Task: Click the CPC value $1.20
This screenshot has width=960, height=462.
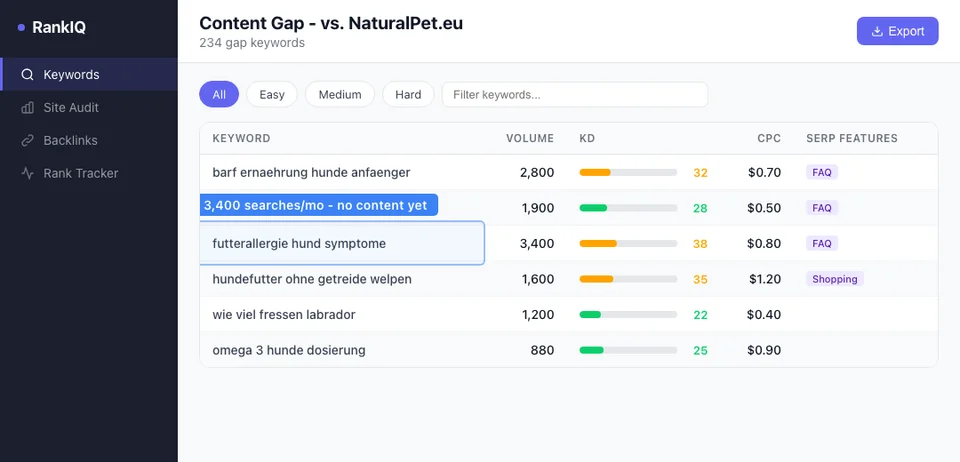Action: point(765,279)
